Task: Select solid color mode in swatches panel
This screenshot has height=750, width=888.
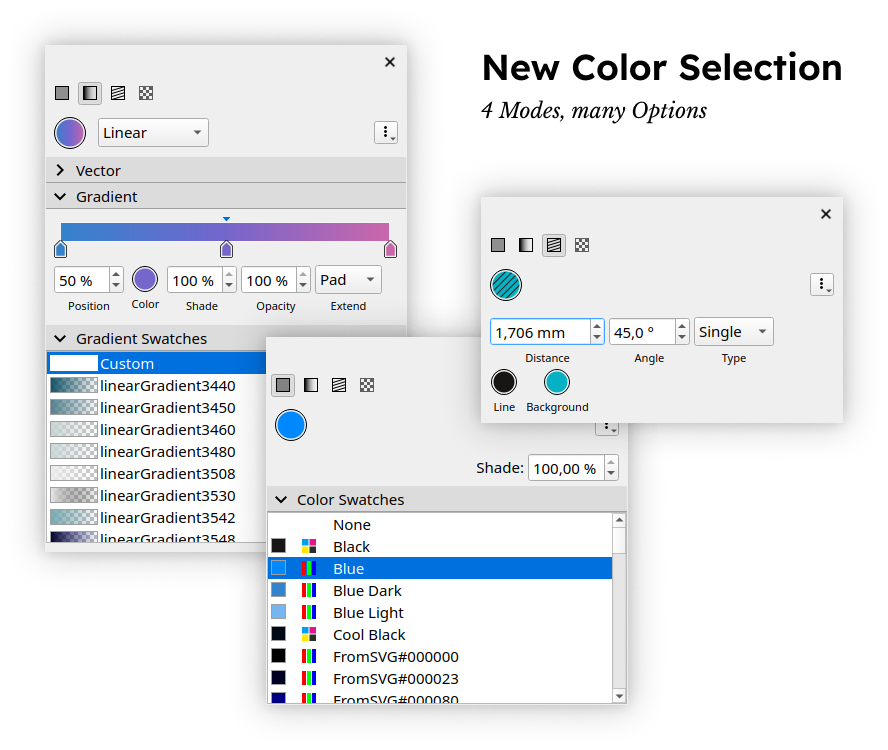Action: tap(283, 385)
